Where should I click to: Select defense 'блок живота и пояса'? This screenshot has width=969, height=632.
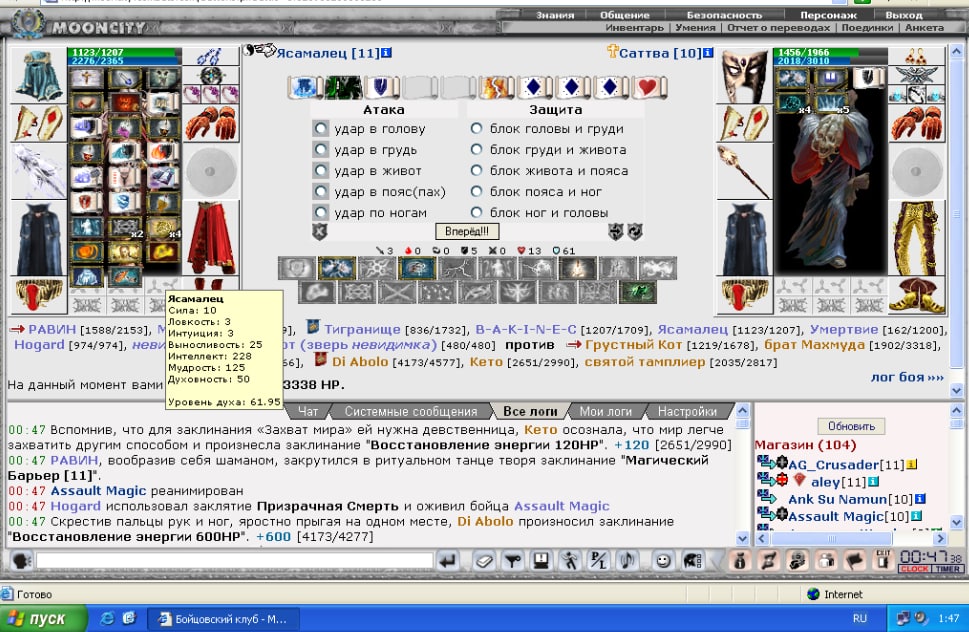[476, 171]
